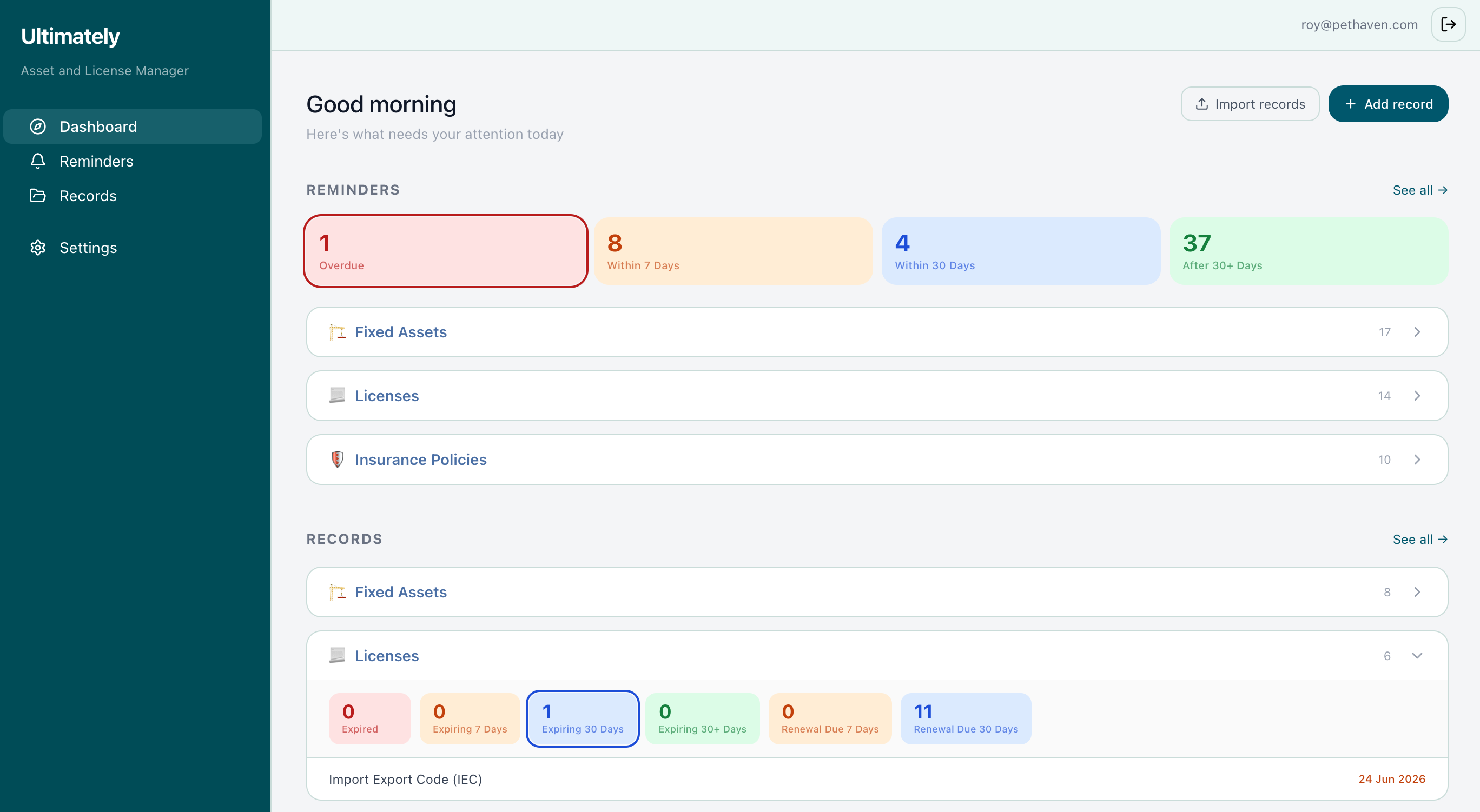Click the Settings gear icon
1480x812 pixels.
tap(38, 248)
